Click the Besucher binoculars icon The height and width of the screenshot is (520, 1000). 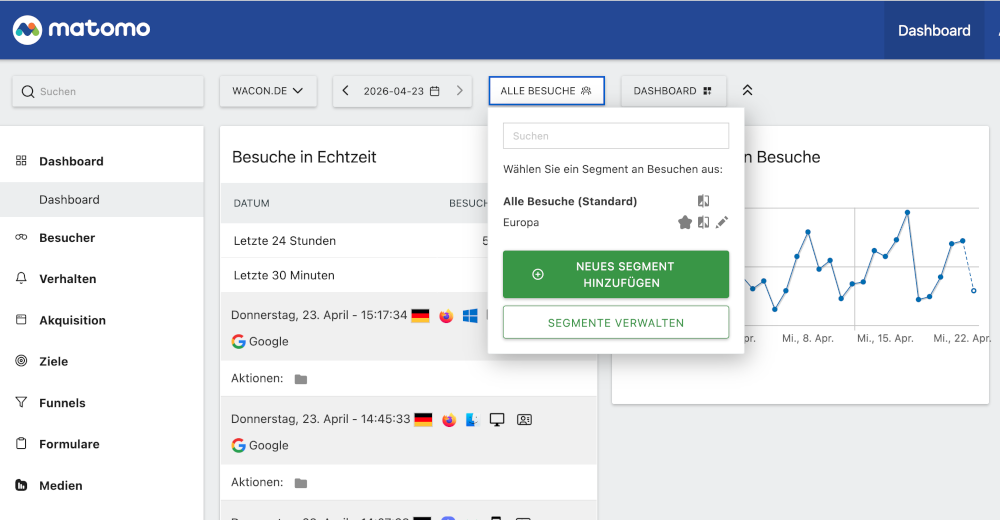21,237
